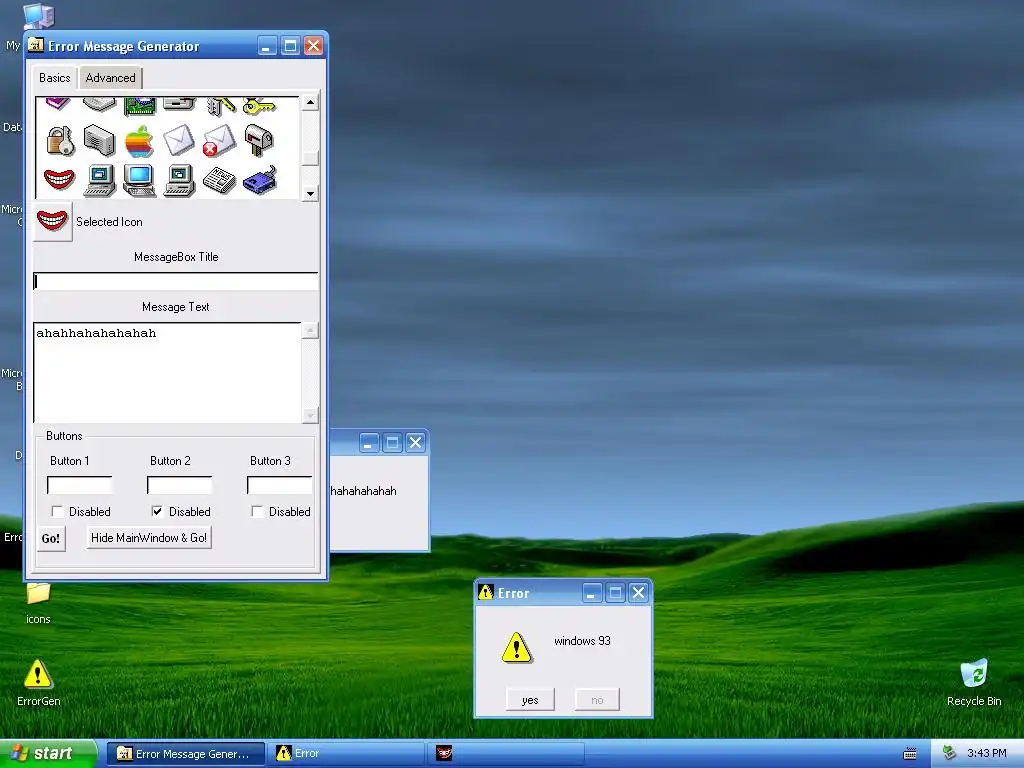Choose the padlock with key icon
The height and width of the screenshot is (768, 1024).
(x=60, y=141)
